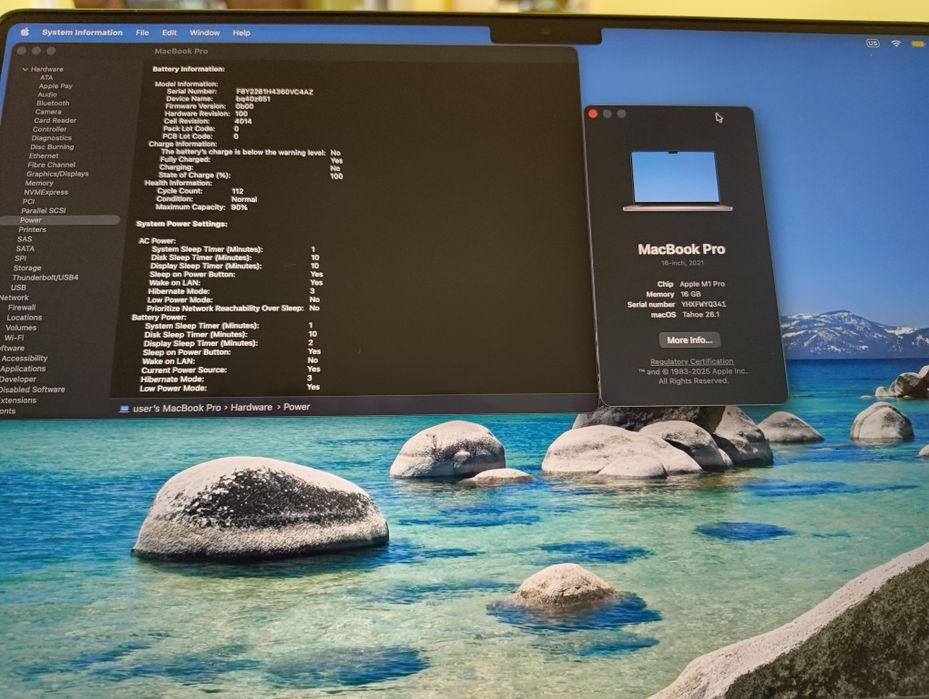Open the Apple menu icon
This screenshot has height=699, width=929.
pos(25,32)
